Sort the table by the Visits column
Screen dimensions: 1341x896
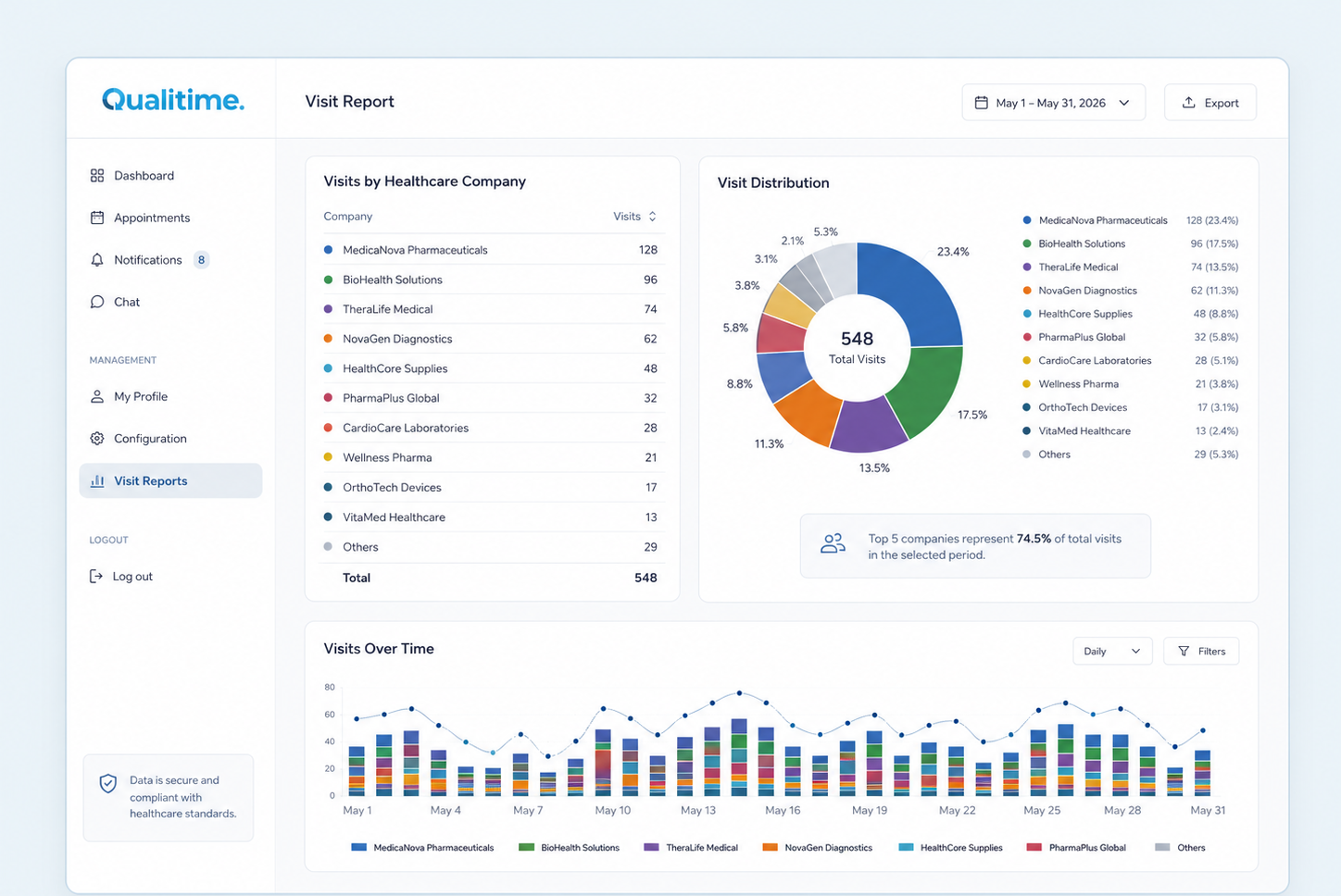[635, 217]
